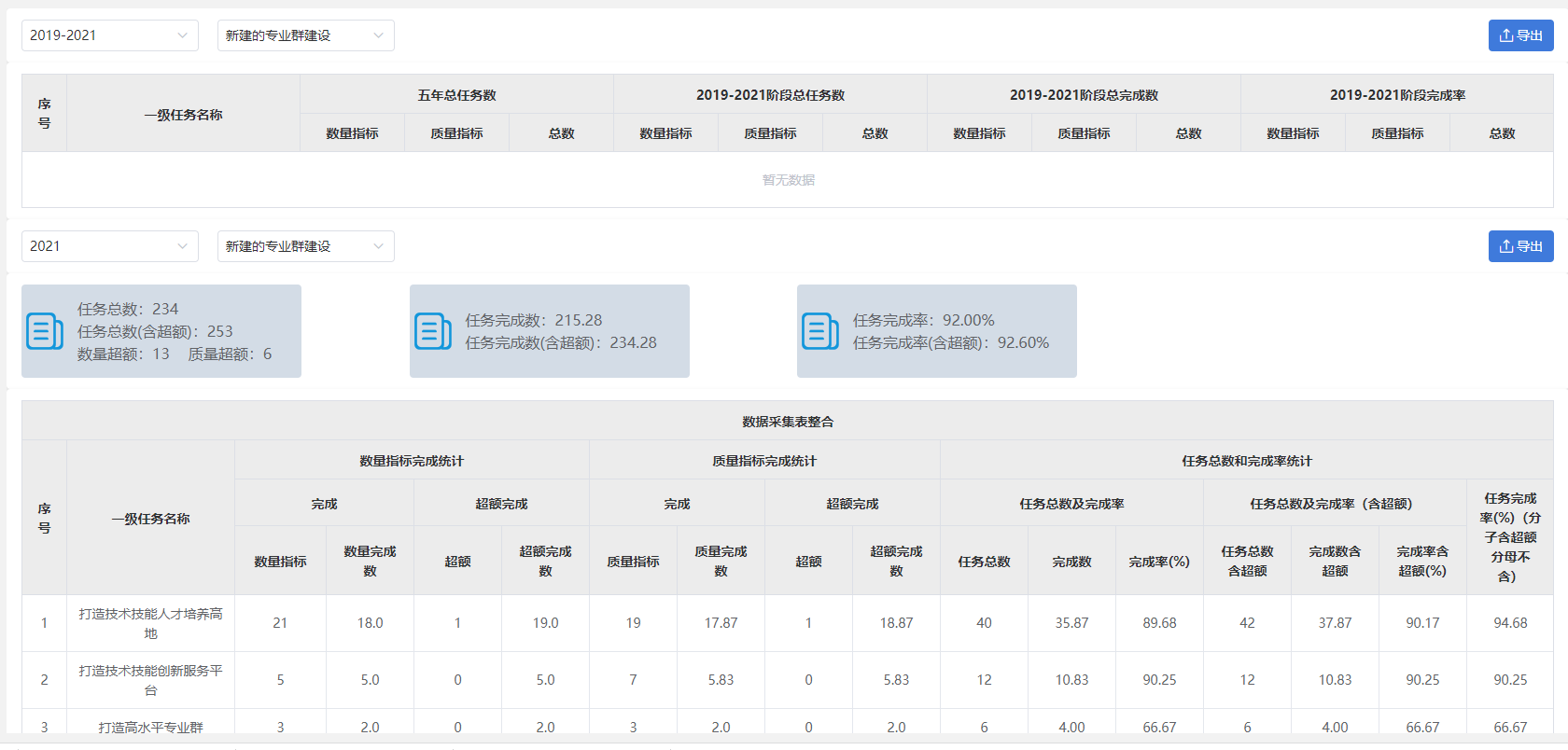The image size is (1568, 750).
Task: Select row 打造技术技能人才培养高地
Action: click(150, 623)
